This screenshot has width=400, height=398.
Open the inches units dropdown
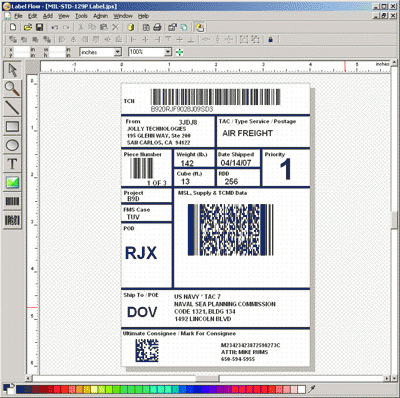tap(117, 52)
